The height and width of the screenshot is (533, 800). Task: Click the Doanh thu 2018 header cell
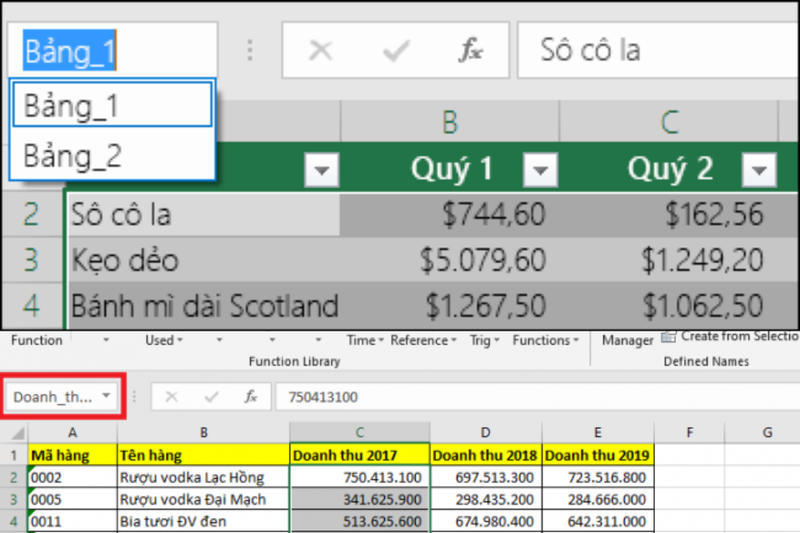click(x=486, y=454)
